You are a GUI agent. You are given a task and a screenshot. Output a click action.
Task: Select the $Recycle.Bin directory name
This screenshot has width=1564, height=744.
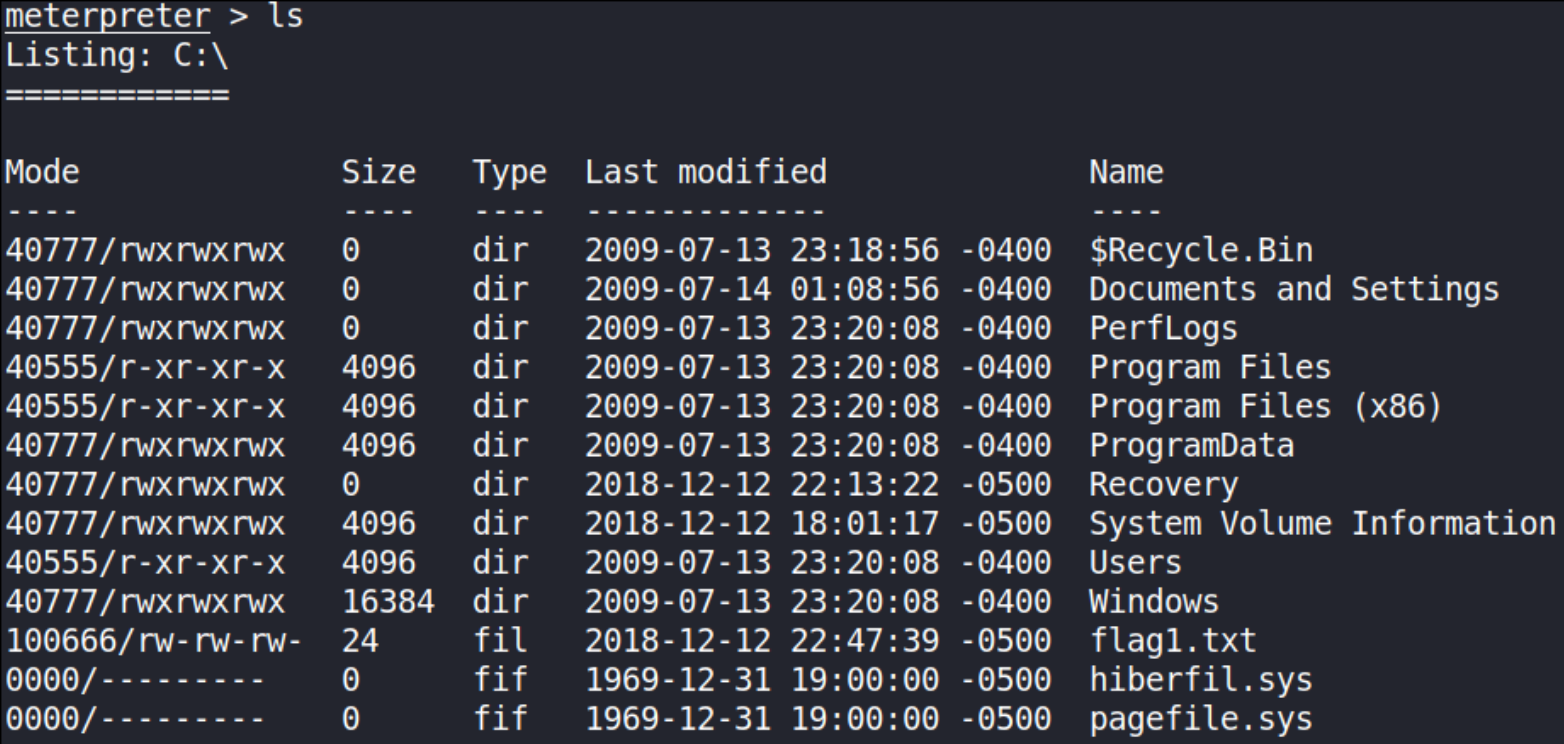1201,250
